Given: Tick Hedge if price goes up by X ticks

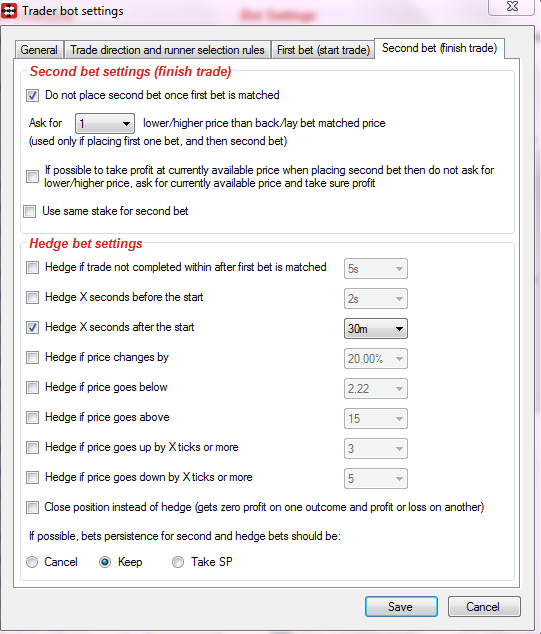Looking at the screenshot, I should coord(32,448).
